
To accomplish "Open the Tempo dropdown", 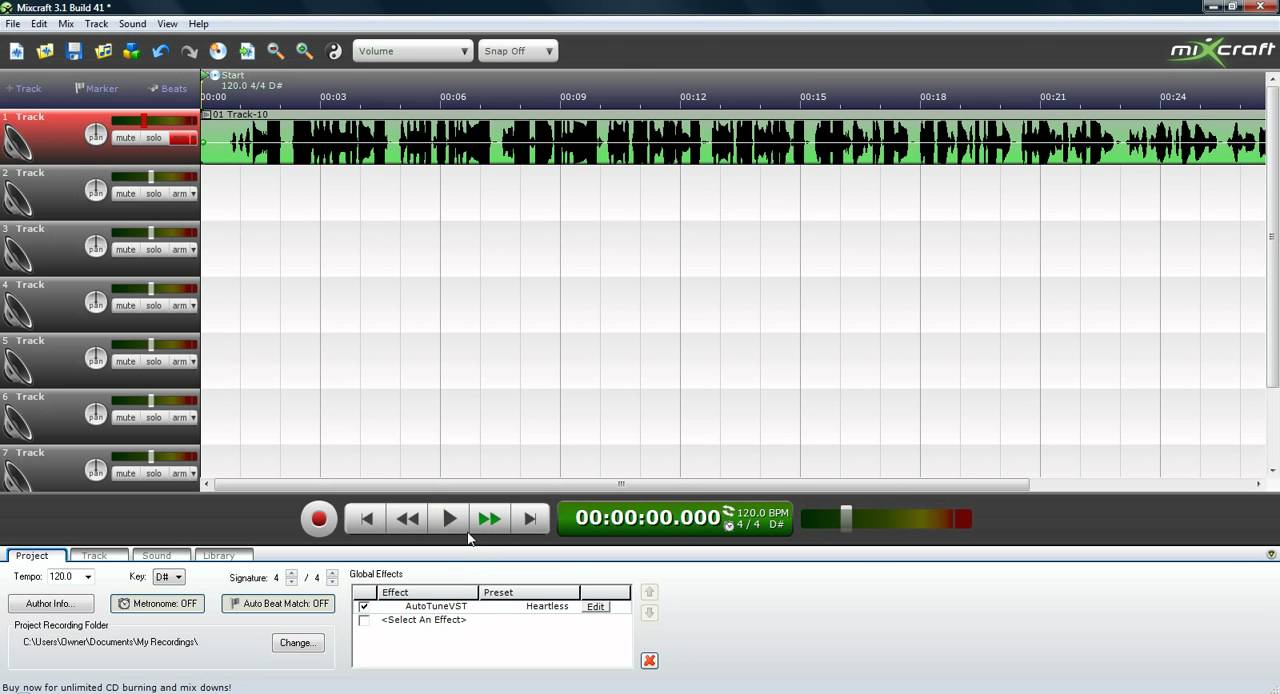I will coord(88,577).
